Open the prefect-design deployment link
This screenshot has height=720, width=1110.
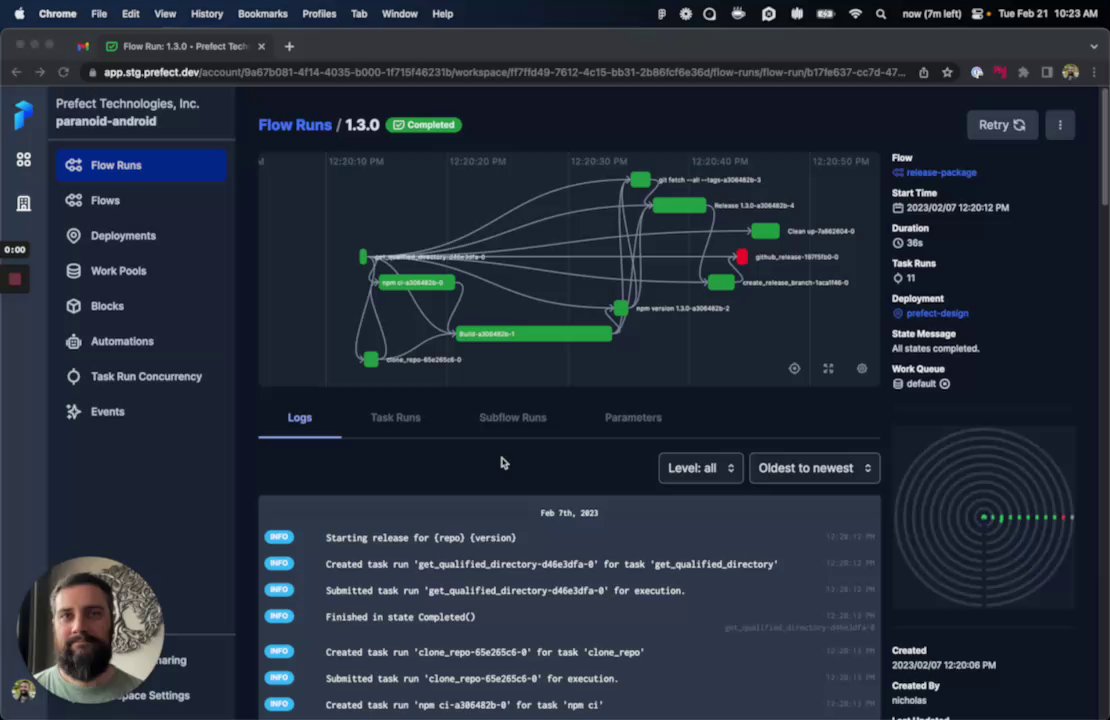(937, 313)
